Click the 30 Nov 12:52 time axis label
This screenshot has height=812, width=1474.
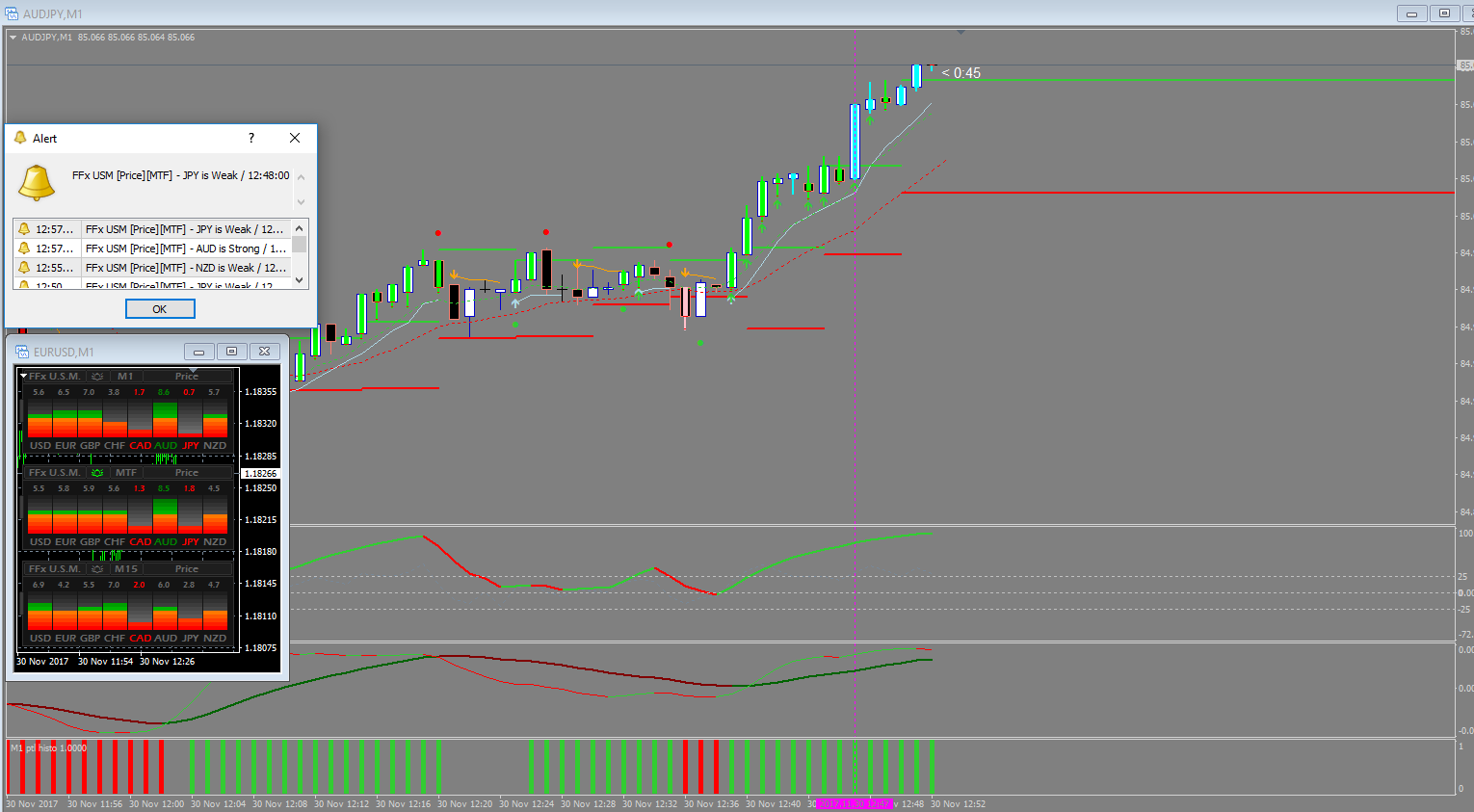(958, 804)
